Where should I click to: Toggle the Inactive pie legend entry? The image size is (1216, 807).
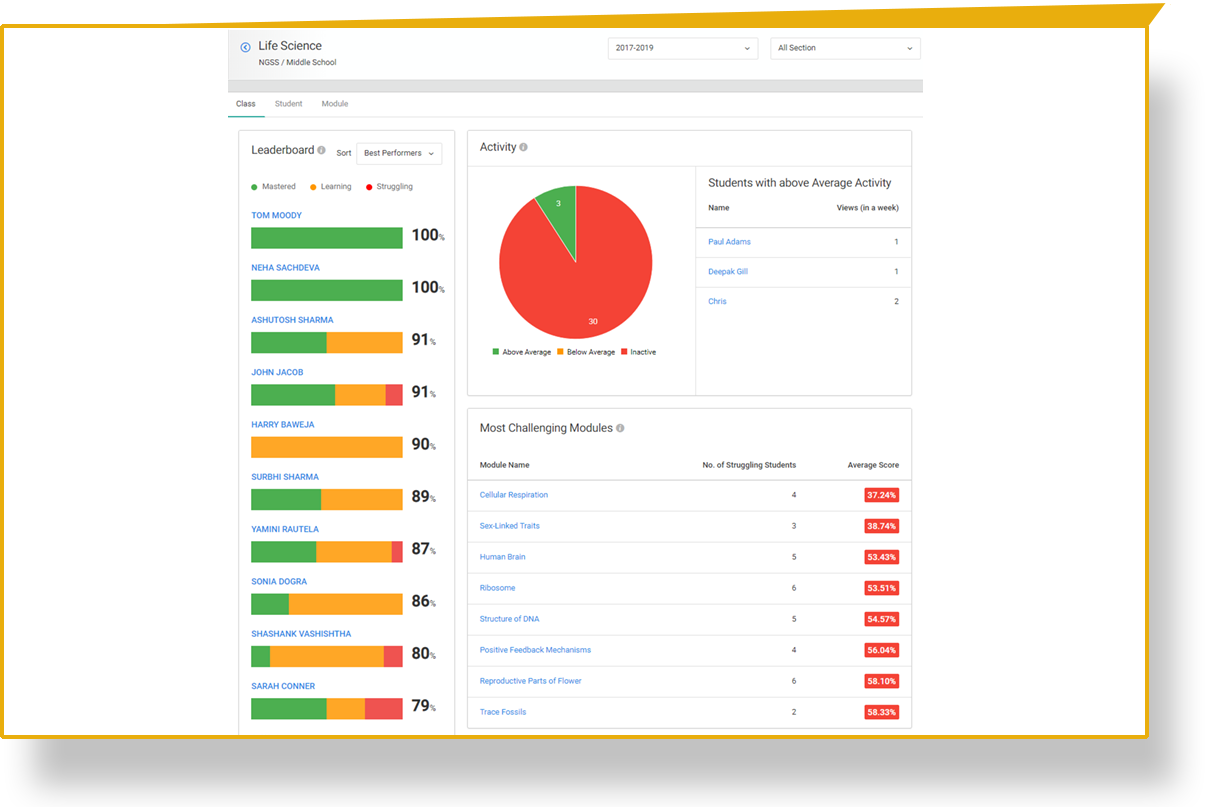638,352
